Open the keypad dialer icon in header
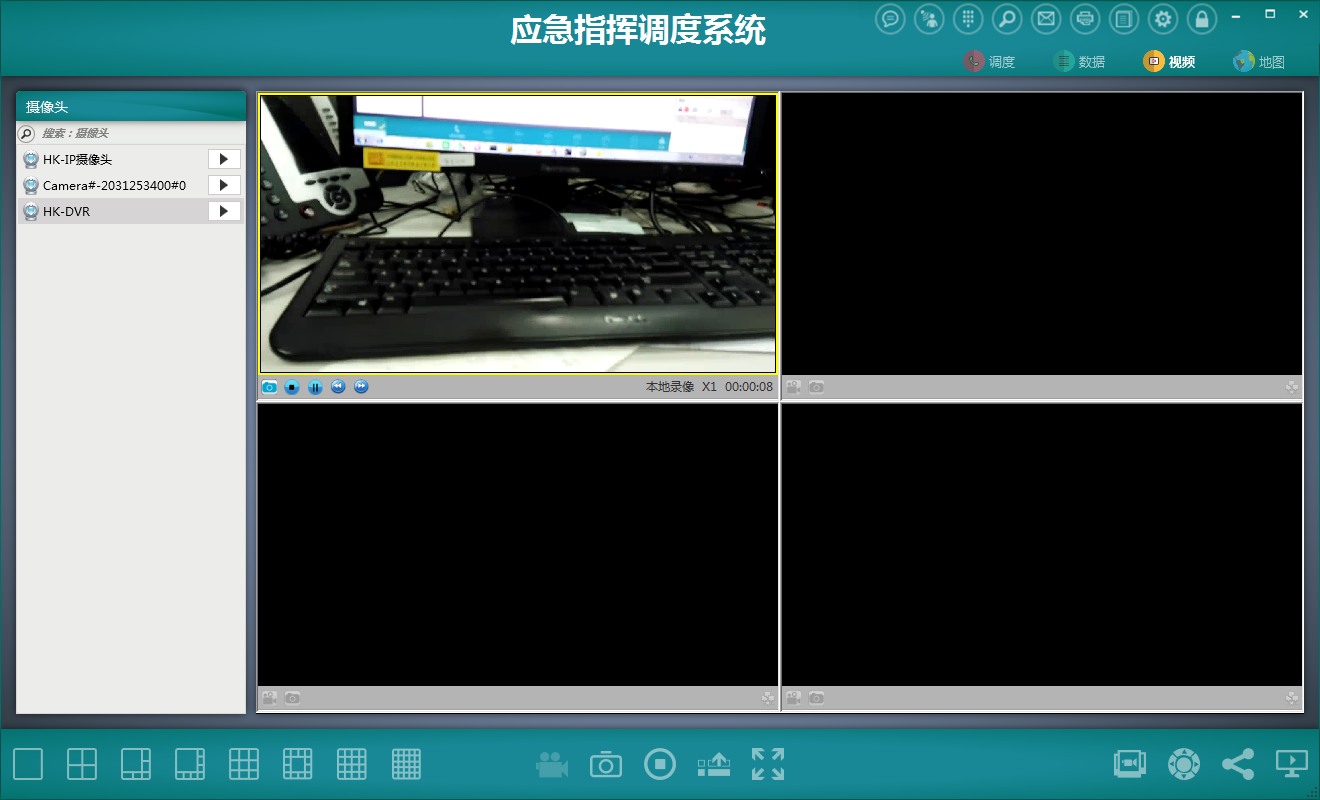Image resolution: width=1320 pixels, height=800 pixels. click(968, 19)
